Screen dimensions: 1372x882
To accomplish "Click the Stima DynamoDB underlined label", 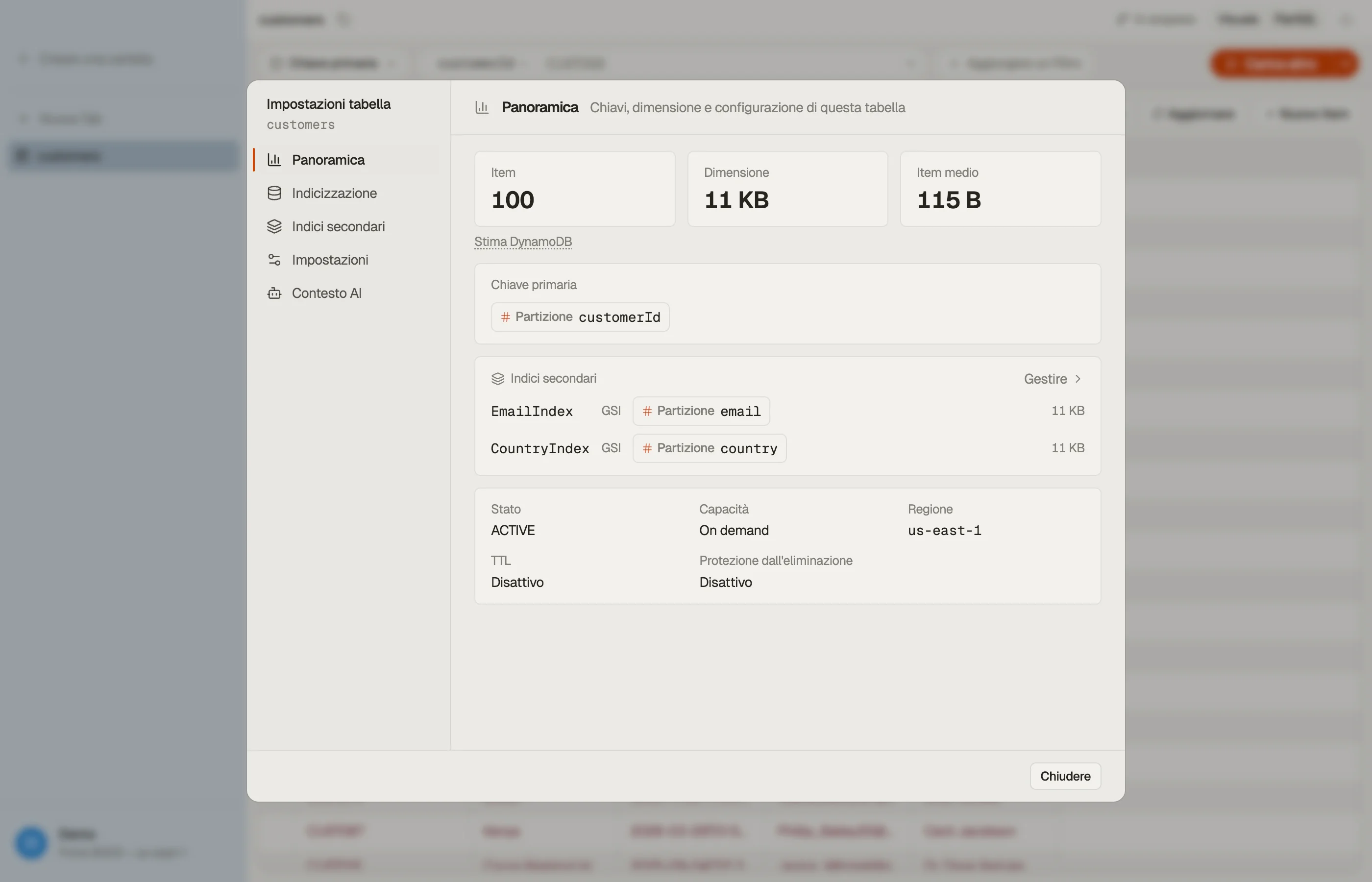I will point(523,242).
